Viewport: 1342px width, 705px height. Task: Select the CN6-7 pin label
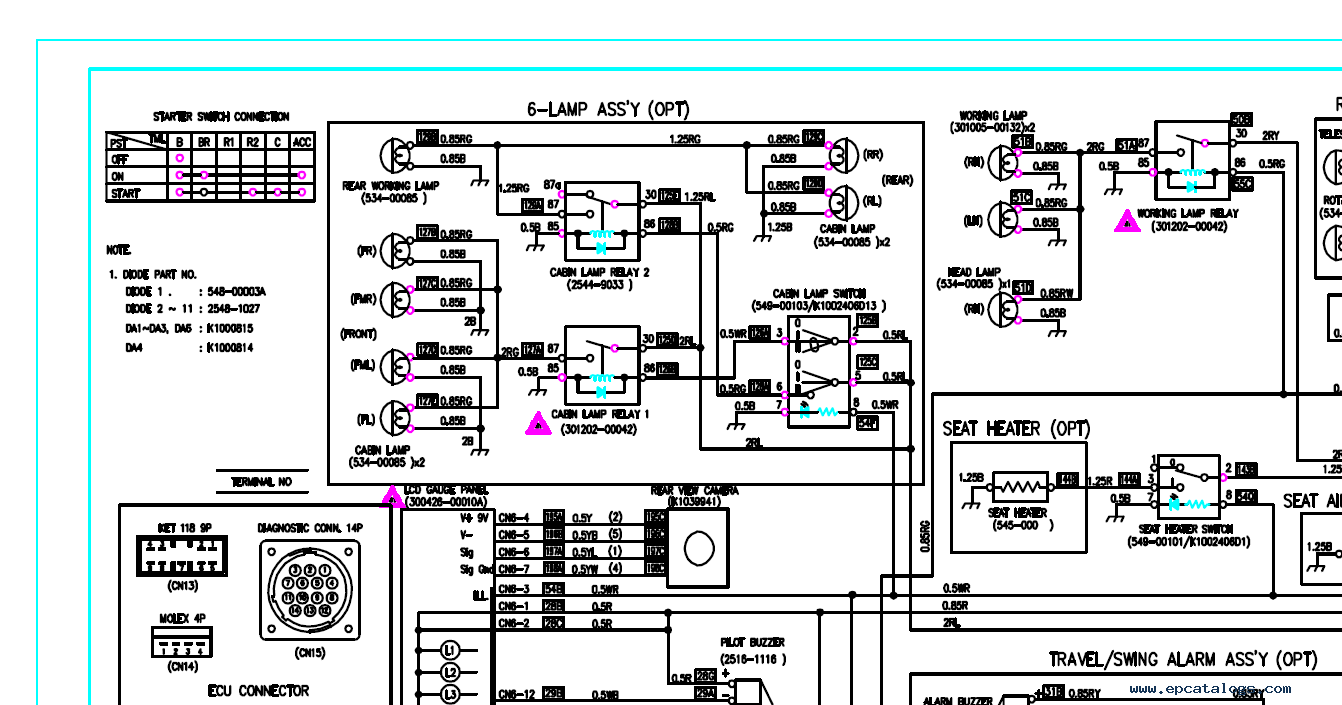coord(513,569)
